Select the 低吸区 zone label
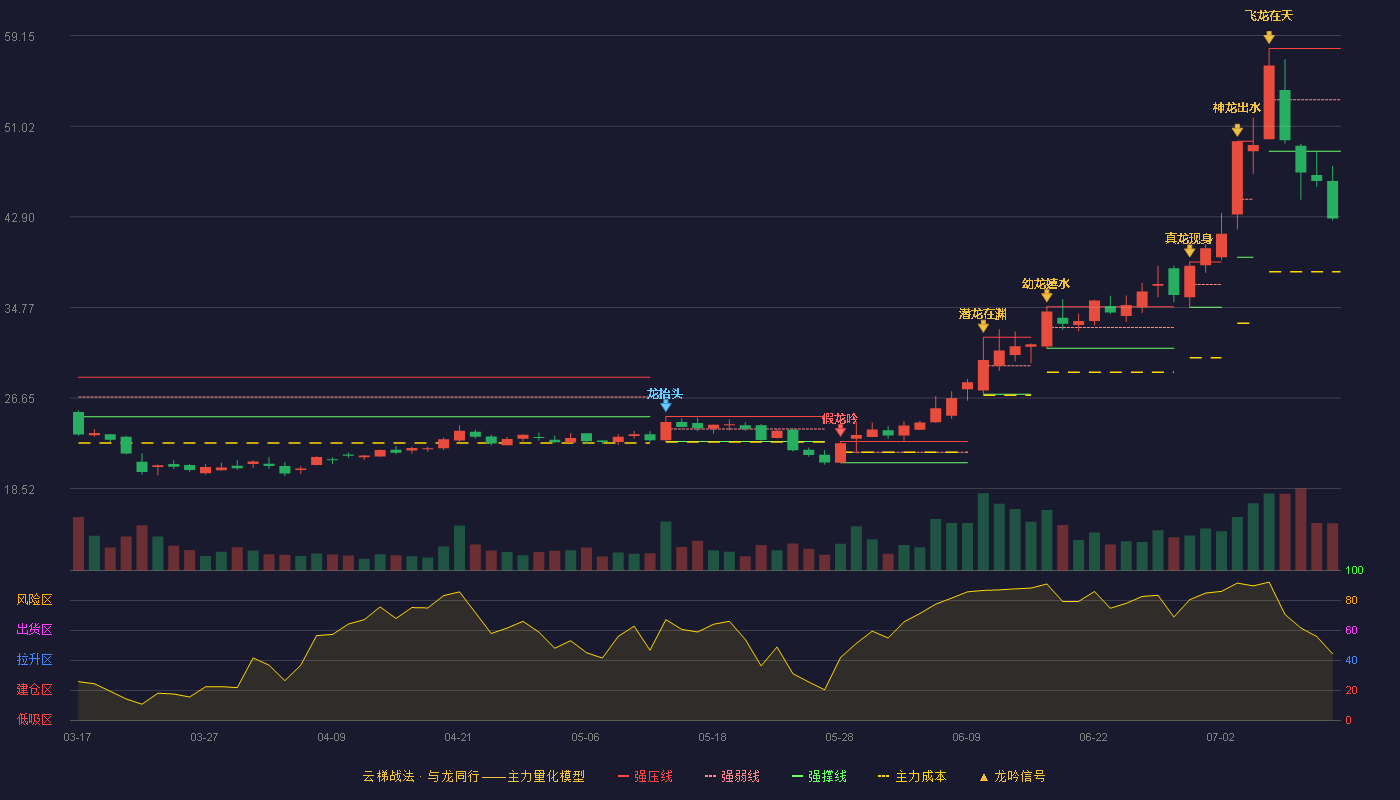Screen dimensions: 1400x800 click(x=35, y=719)
